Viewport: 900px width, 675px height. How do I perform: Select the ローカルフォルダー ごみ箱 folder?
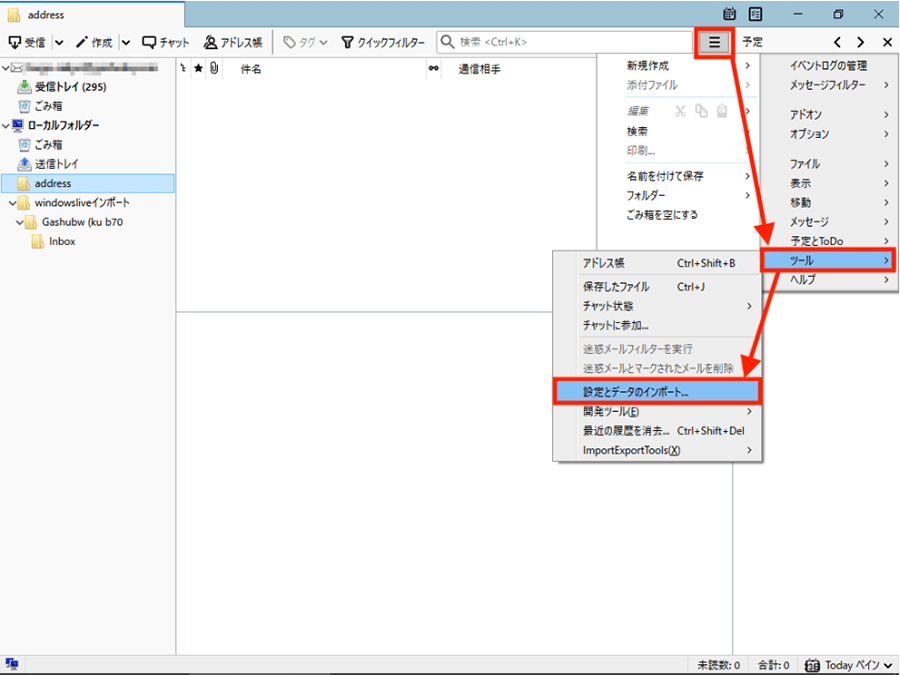point(40,145)
